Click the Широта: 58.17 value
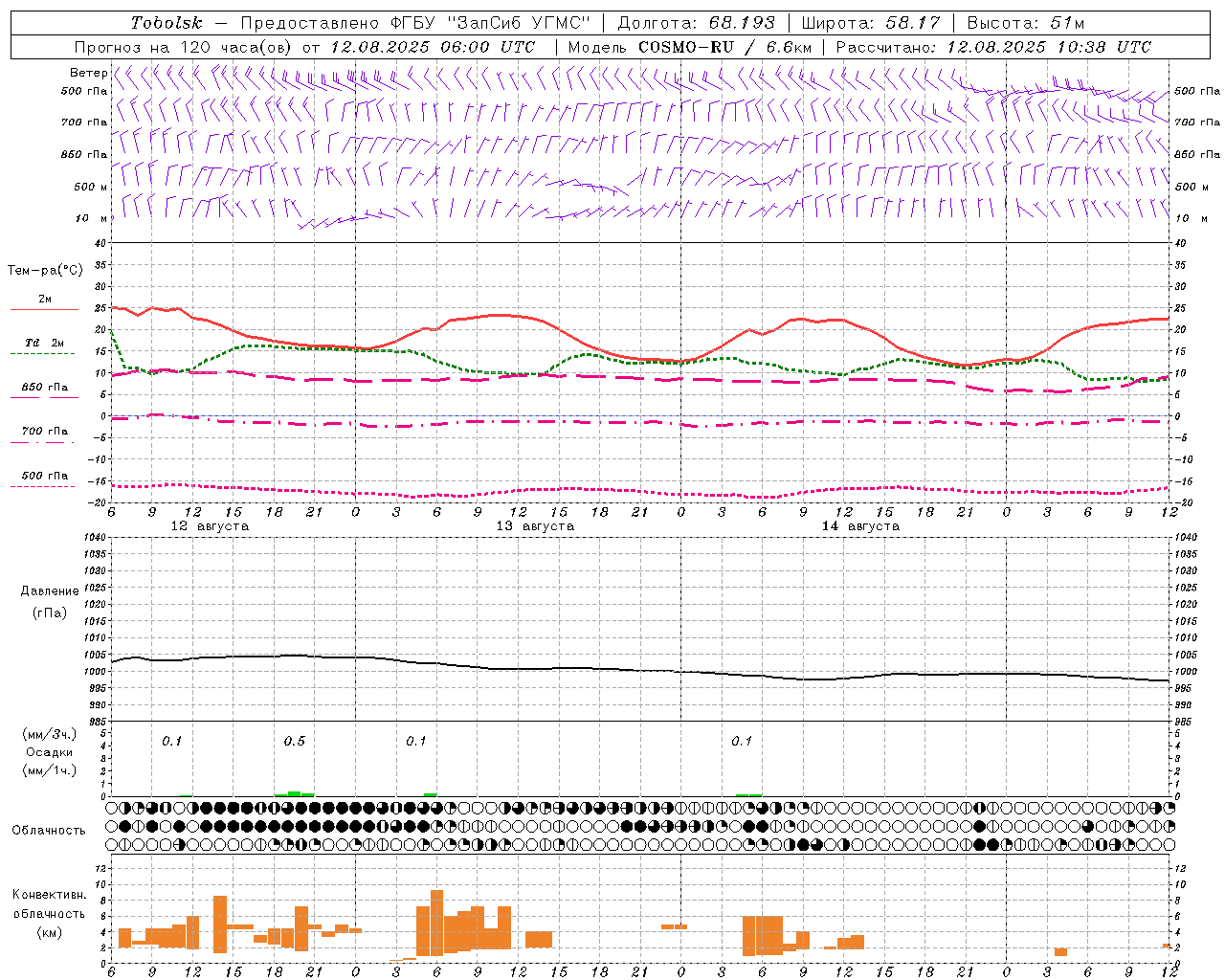This screenshot has height=980, width=1225. coord(871,23)
